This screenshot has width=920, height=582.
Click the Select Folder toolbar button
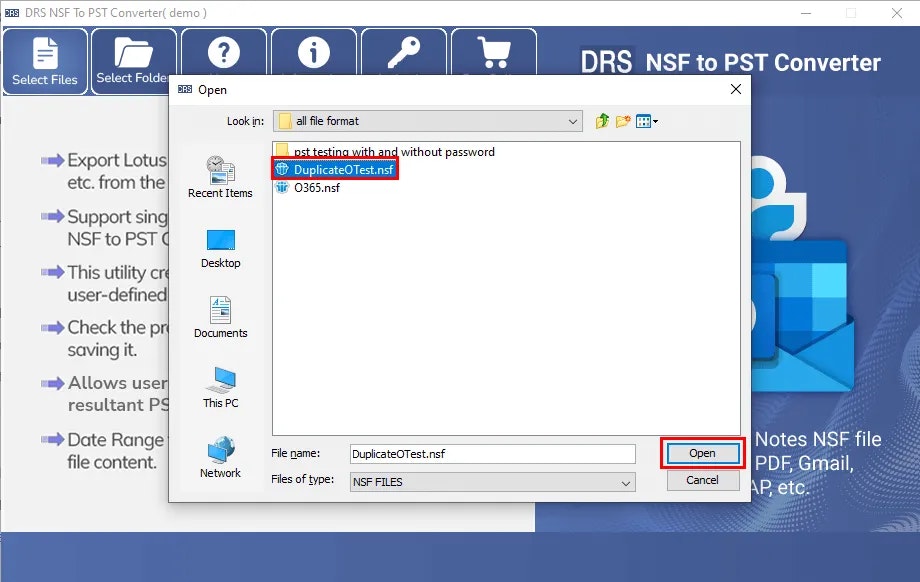[x=134, y=62]
